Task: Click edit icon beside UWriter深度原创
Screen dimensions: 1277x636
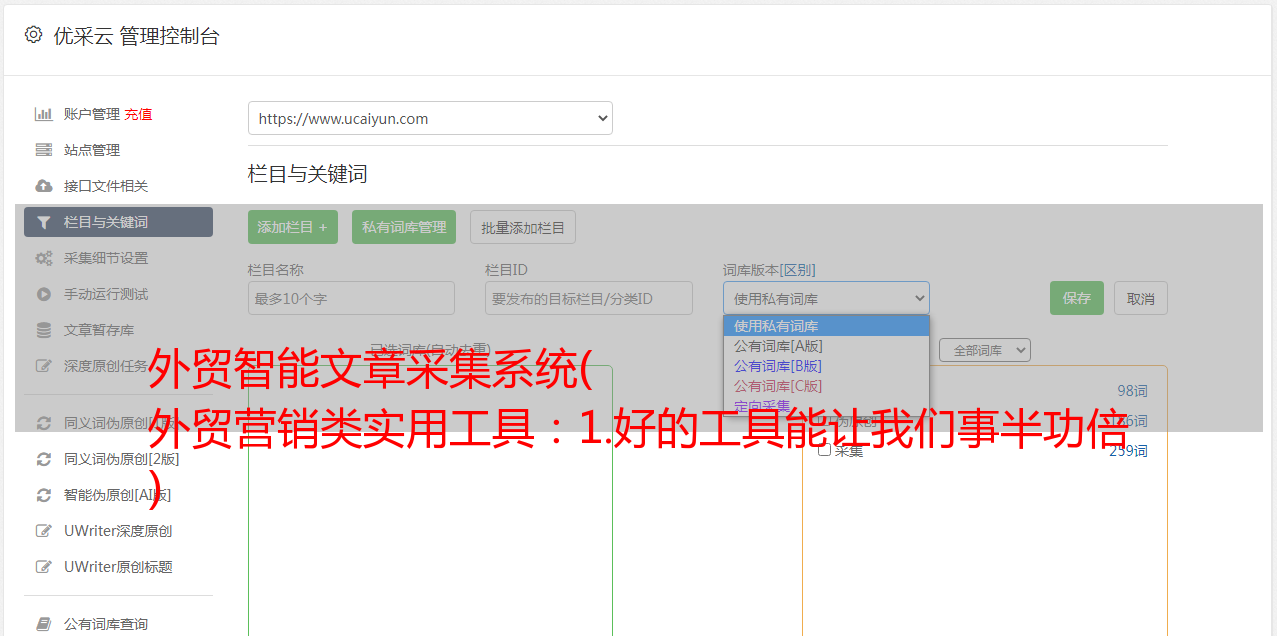Action: [x=43, y=531]
